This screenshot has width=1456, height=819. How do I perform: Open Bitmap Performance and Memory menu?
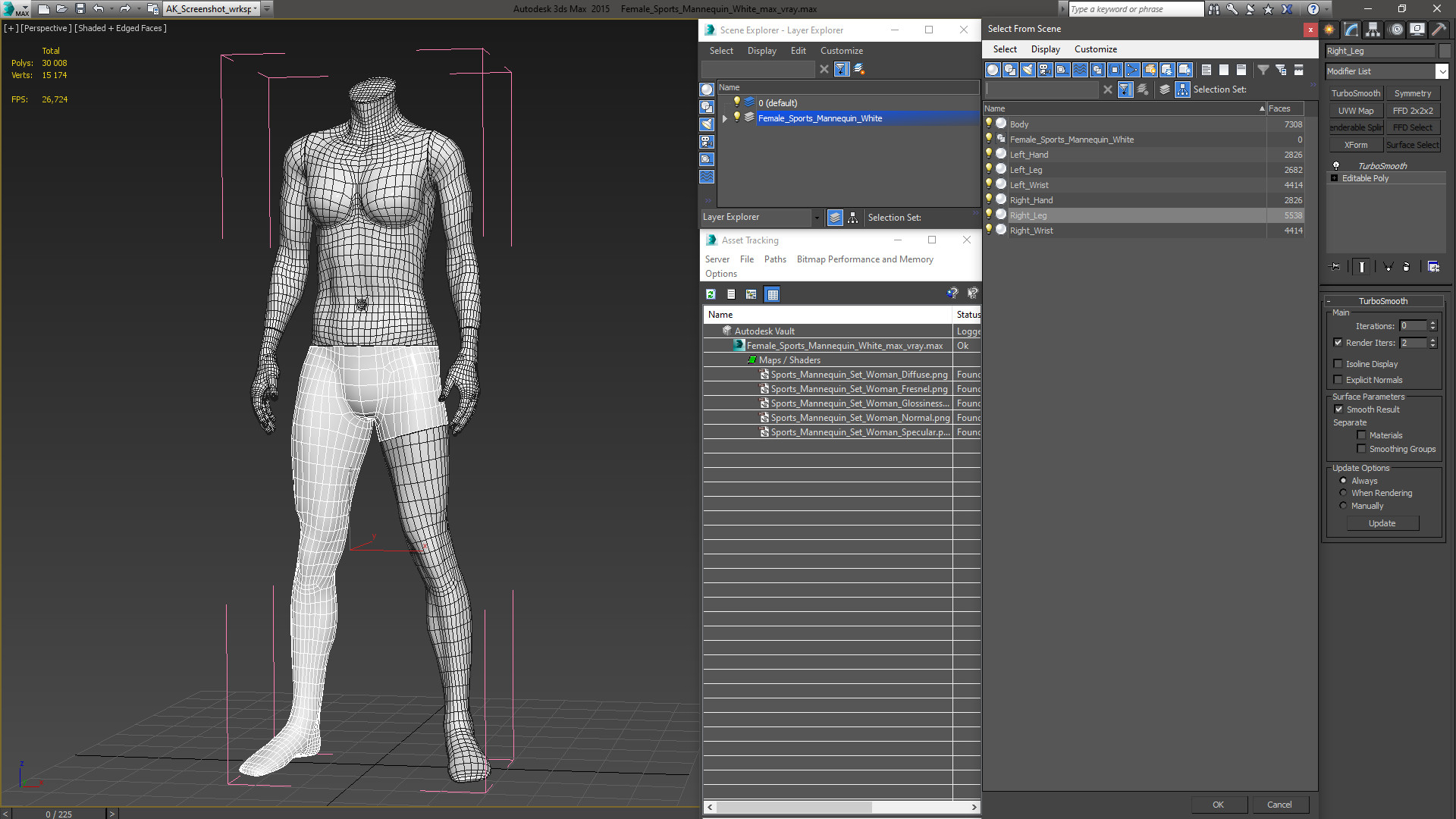pos(864,259)
